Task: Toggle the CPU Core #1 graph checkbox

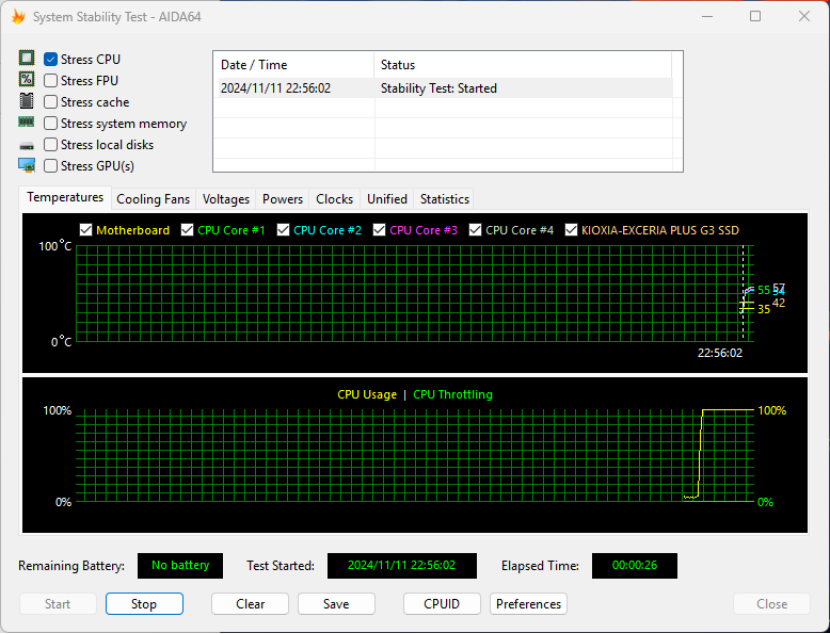Action: coord(187,230)
